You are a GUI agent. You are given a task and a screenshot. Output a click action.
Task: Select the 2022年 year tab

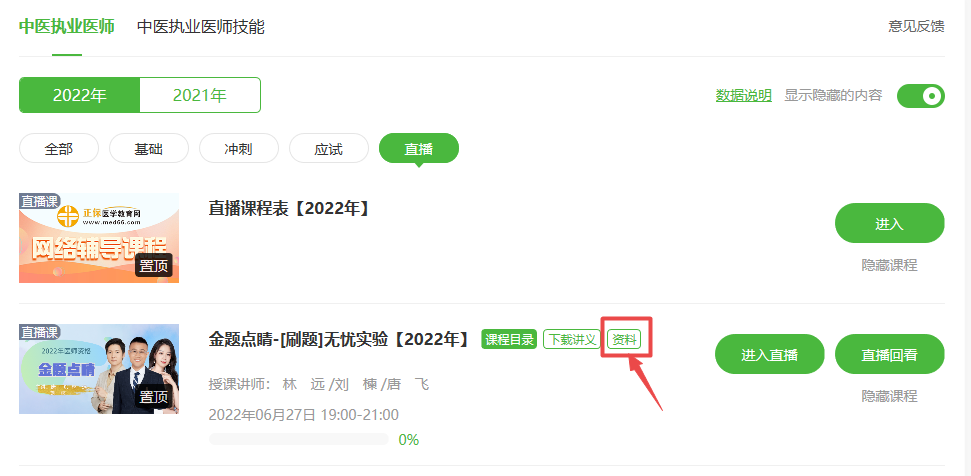[x=79, y=95]
